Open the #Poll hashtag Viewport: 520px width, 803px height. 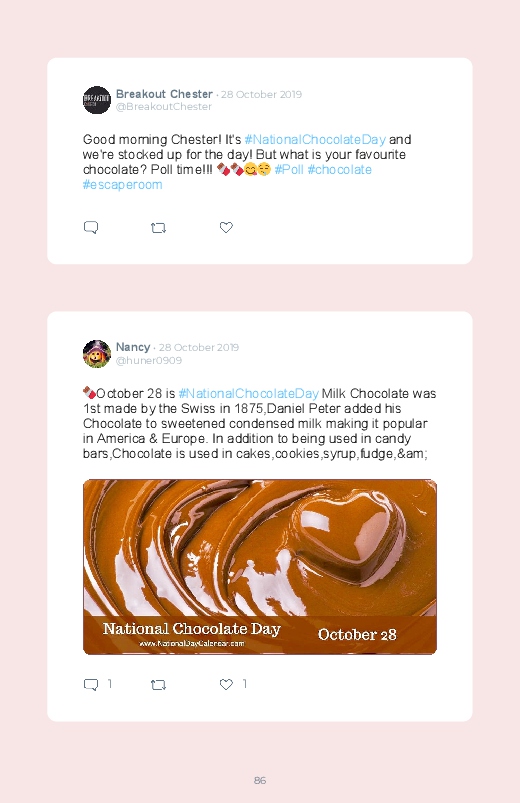click(x=289, y=170)
